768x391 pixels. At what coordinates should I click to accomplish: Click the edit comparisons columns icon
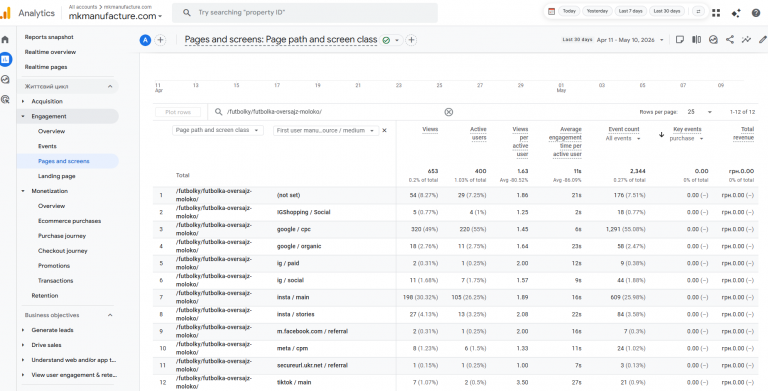tap(696, 40)
